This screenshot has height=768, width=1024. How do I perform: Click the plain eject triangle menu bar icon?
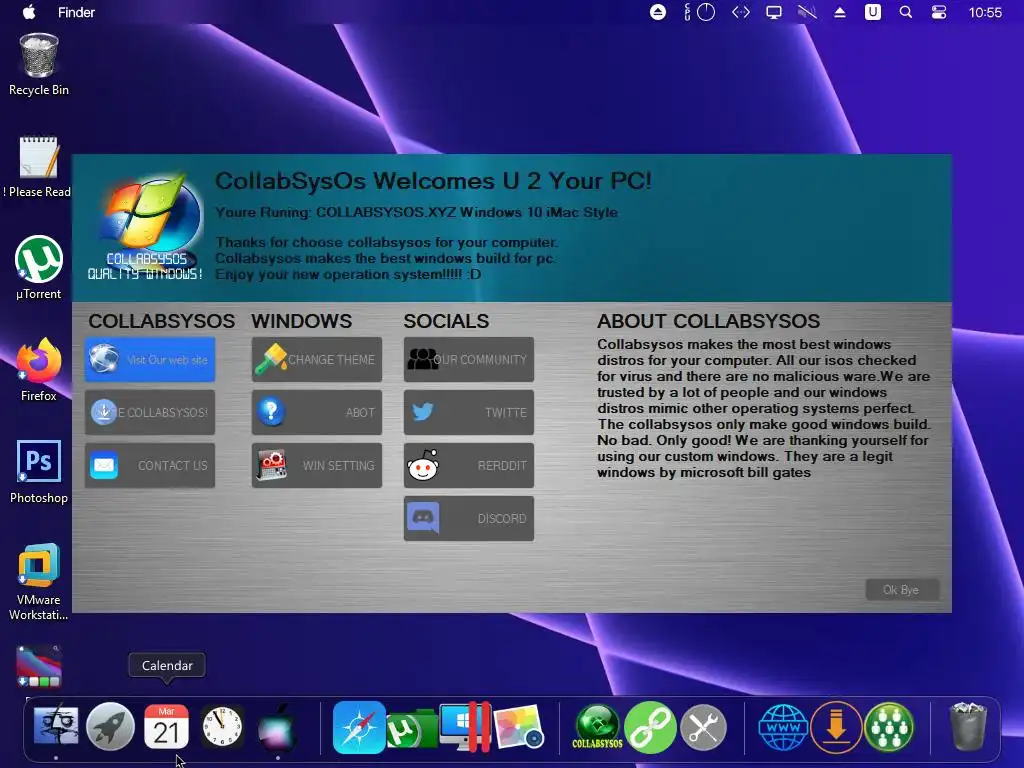click(x=840, y=12)
